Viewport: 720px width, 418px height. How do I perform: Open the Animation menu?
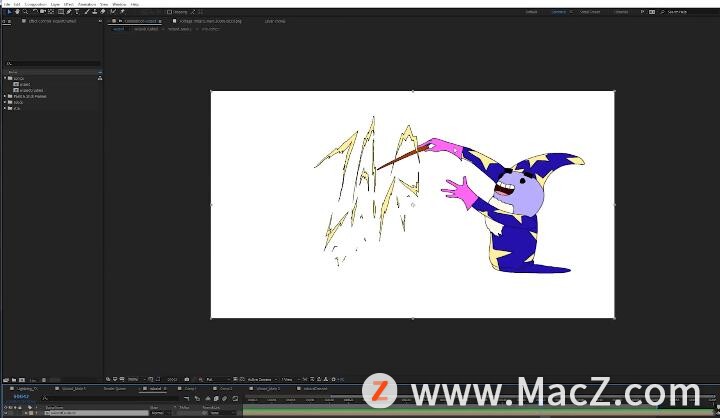(x=87, y=4)
